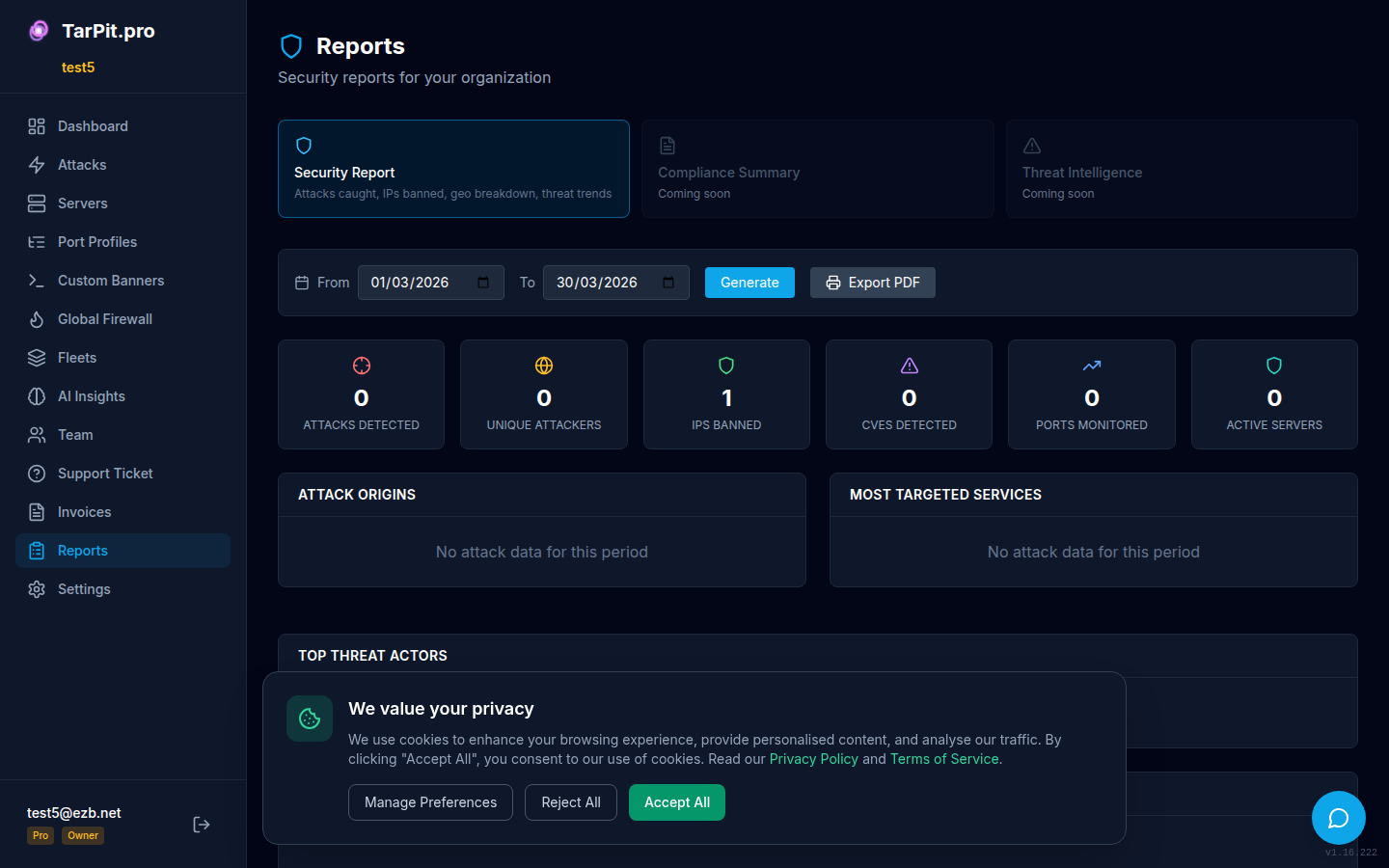This screenshot has height=868, width=1389.
Task: Click the Dashboard grid icon in sidebar
Action: (37, 126)
